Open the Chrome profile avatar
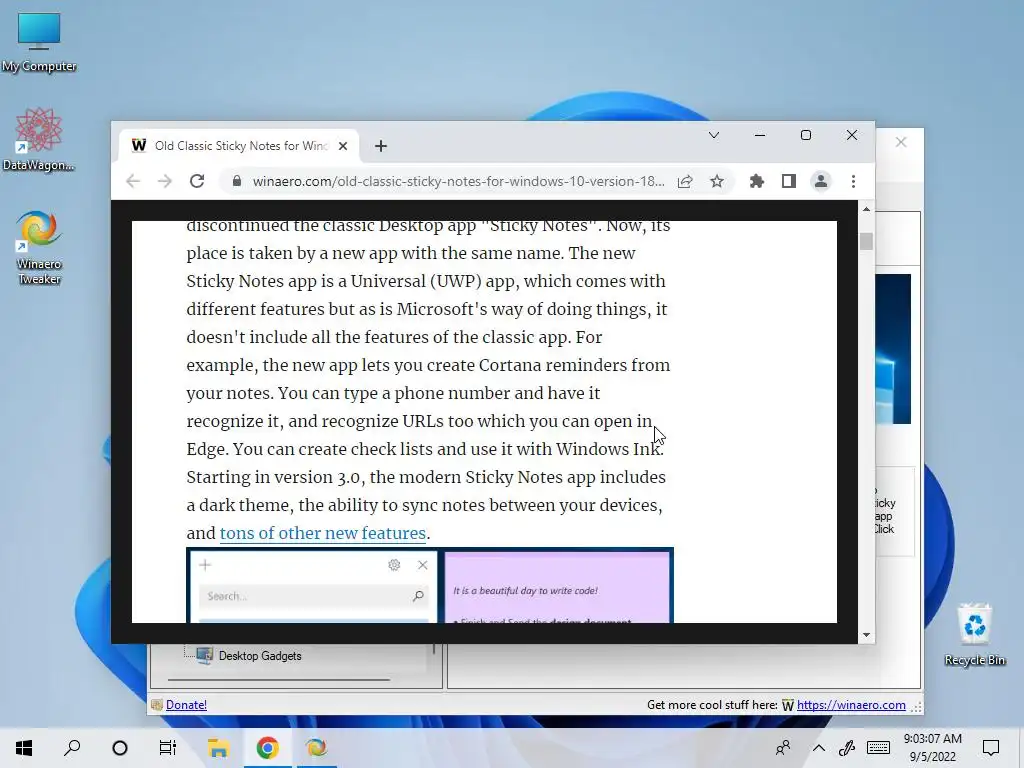This screenshot has height=768, width=1024. (x=820, y=181)
